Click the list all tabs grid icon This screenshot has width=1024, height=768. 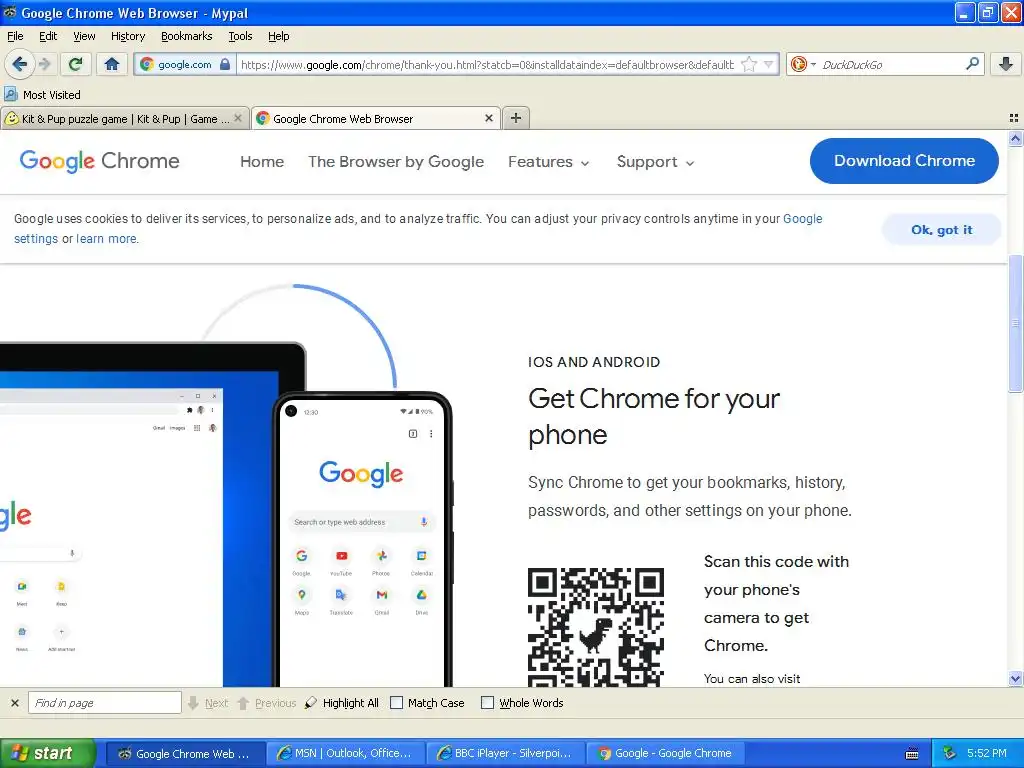(1014, 118)
